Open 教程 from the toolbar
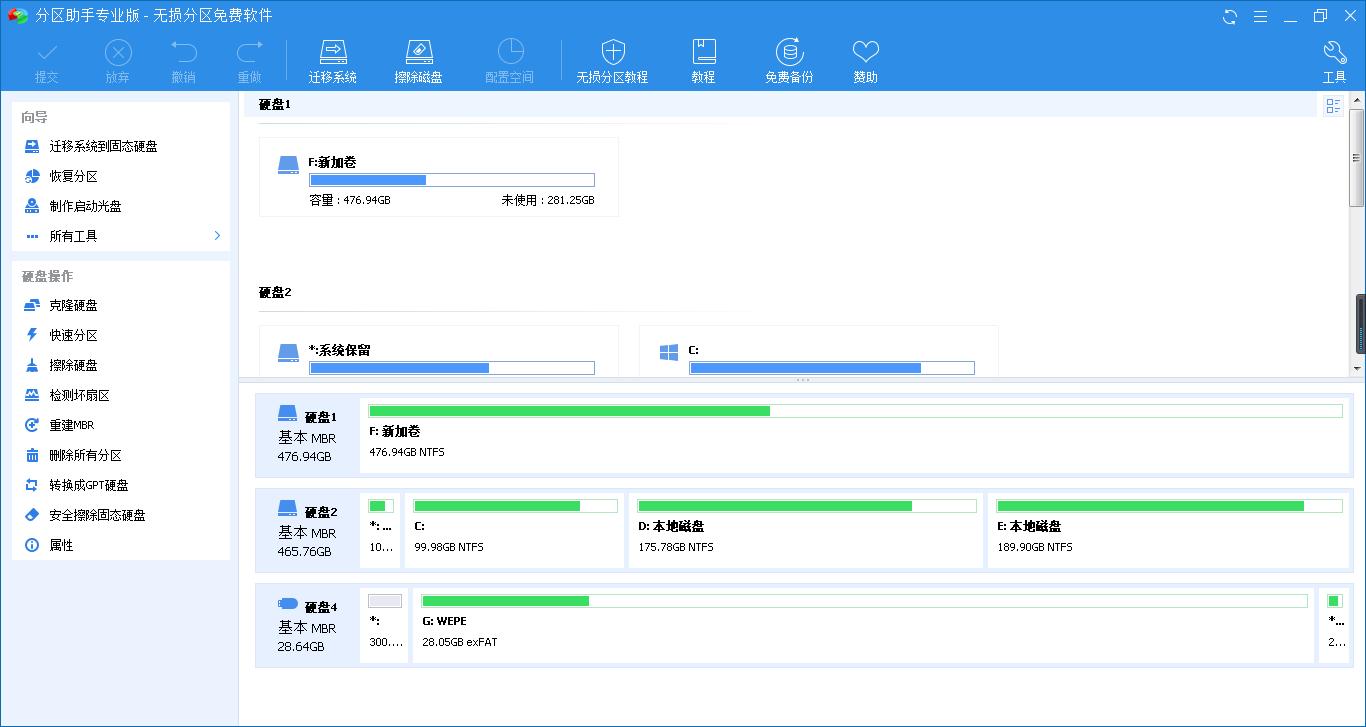This screenshot has width=1366, height=727. point(703,58)
